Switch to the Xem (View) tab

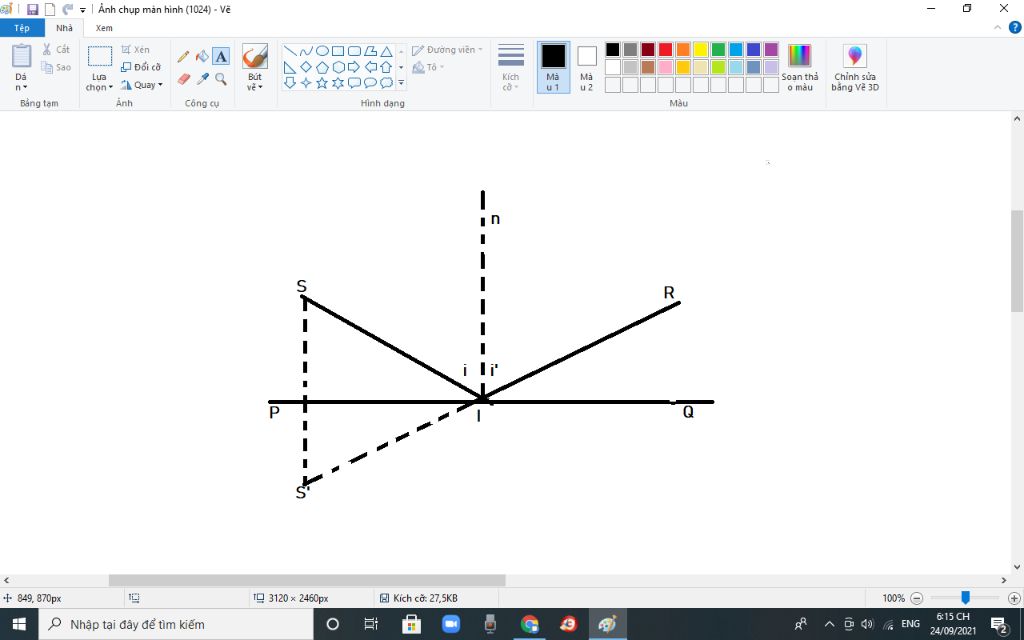(104, 28)
